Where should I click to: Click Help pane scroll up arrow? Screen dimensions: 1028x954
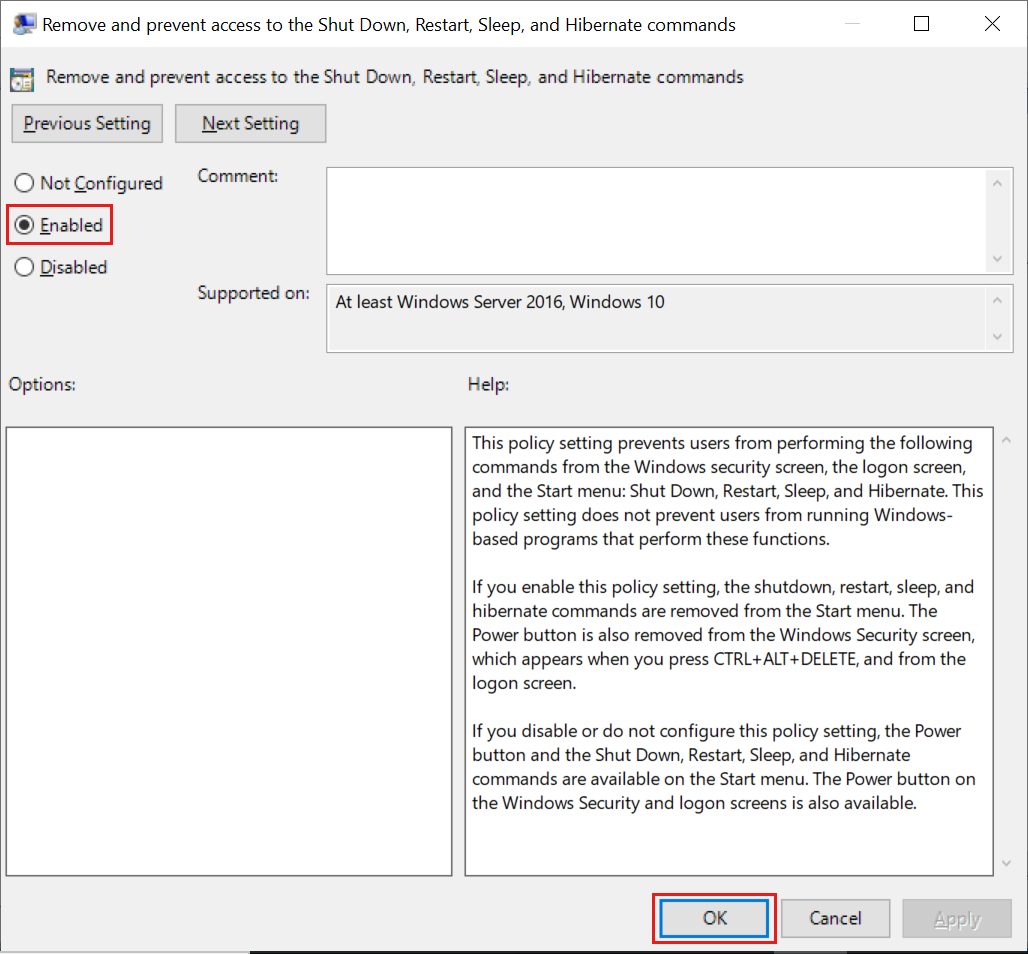point(1006,441)
